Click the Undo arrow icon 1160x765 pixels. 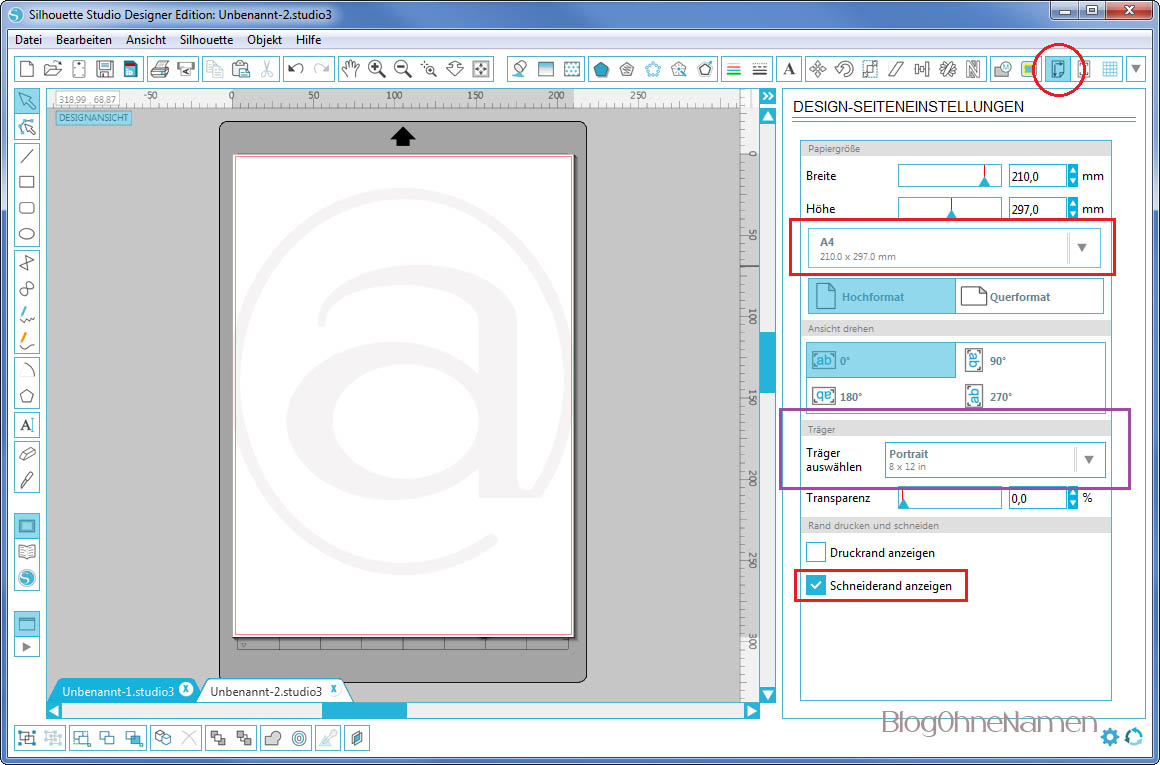coord(295,69)
